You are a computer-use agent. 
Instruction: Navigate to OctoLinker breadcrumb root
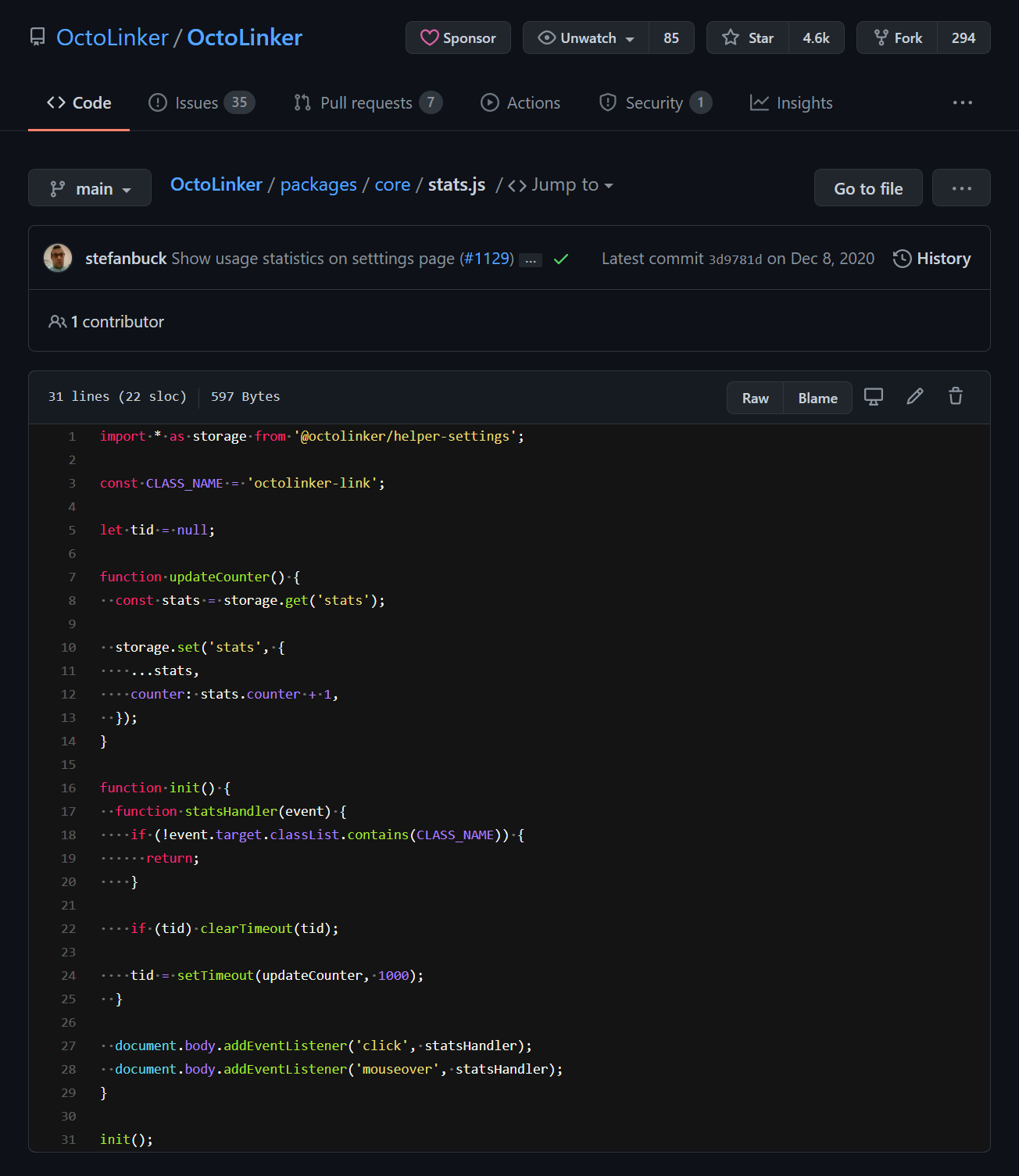coord(216,184)
